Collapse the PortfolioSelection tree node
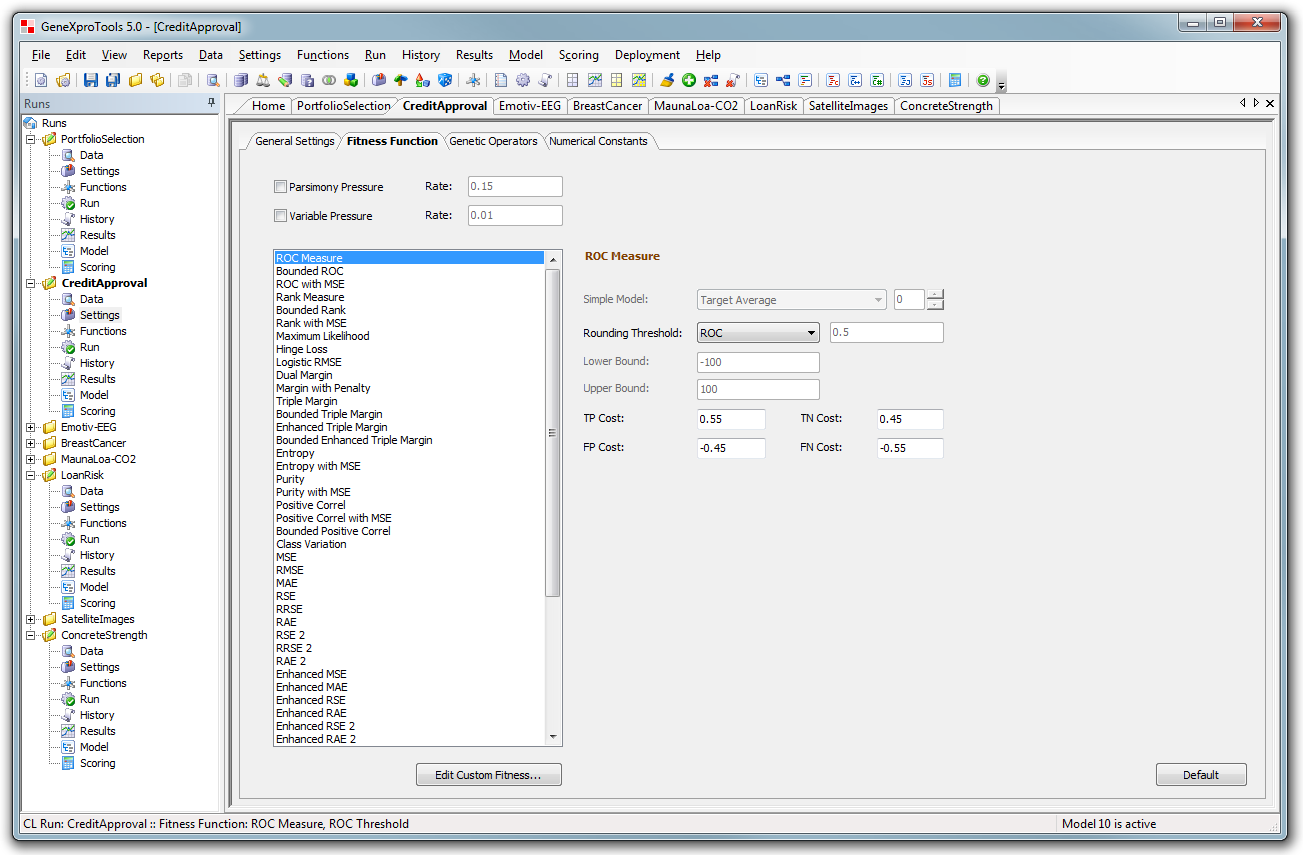Image resolution: width=1303 pixels, height=855 pixels. pos(31,139)
